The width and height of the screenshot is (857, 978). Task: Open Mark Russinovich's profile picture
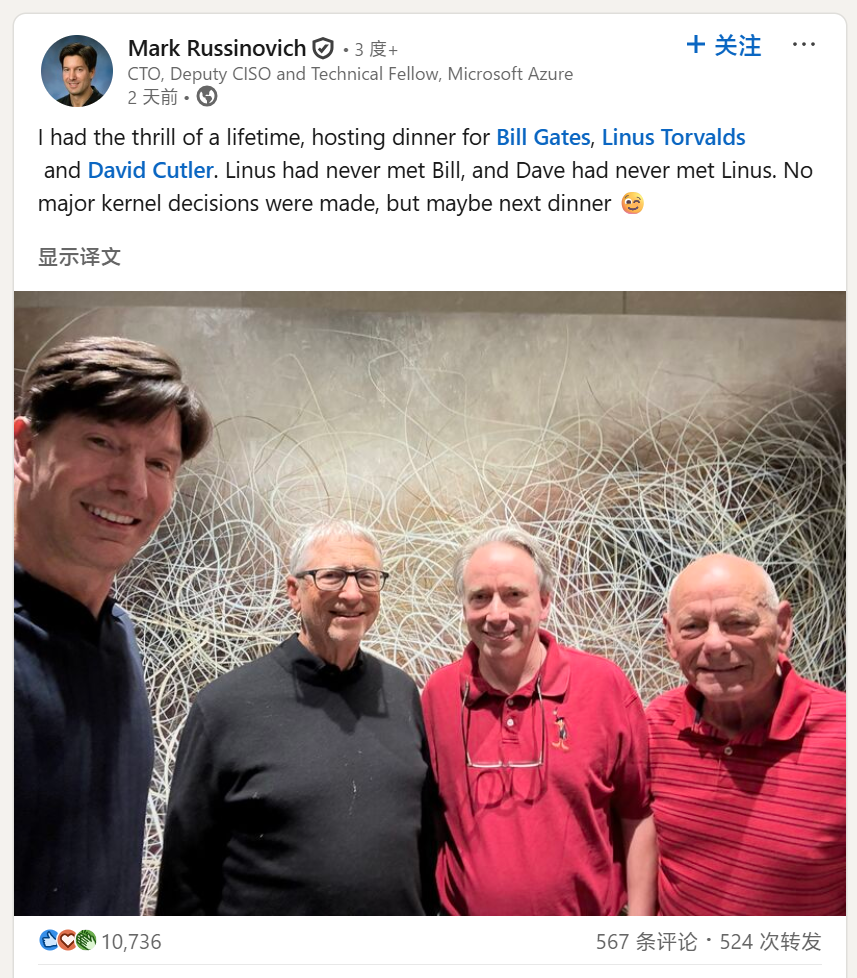coord(77,70)
